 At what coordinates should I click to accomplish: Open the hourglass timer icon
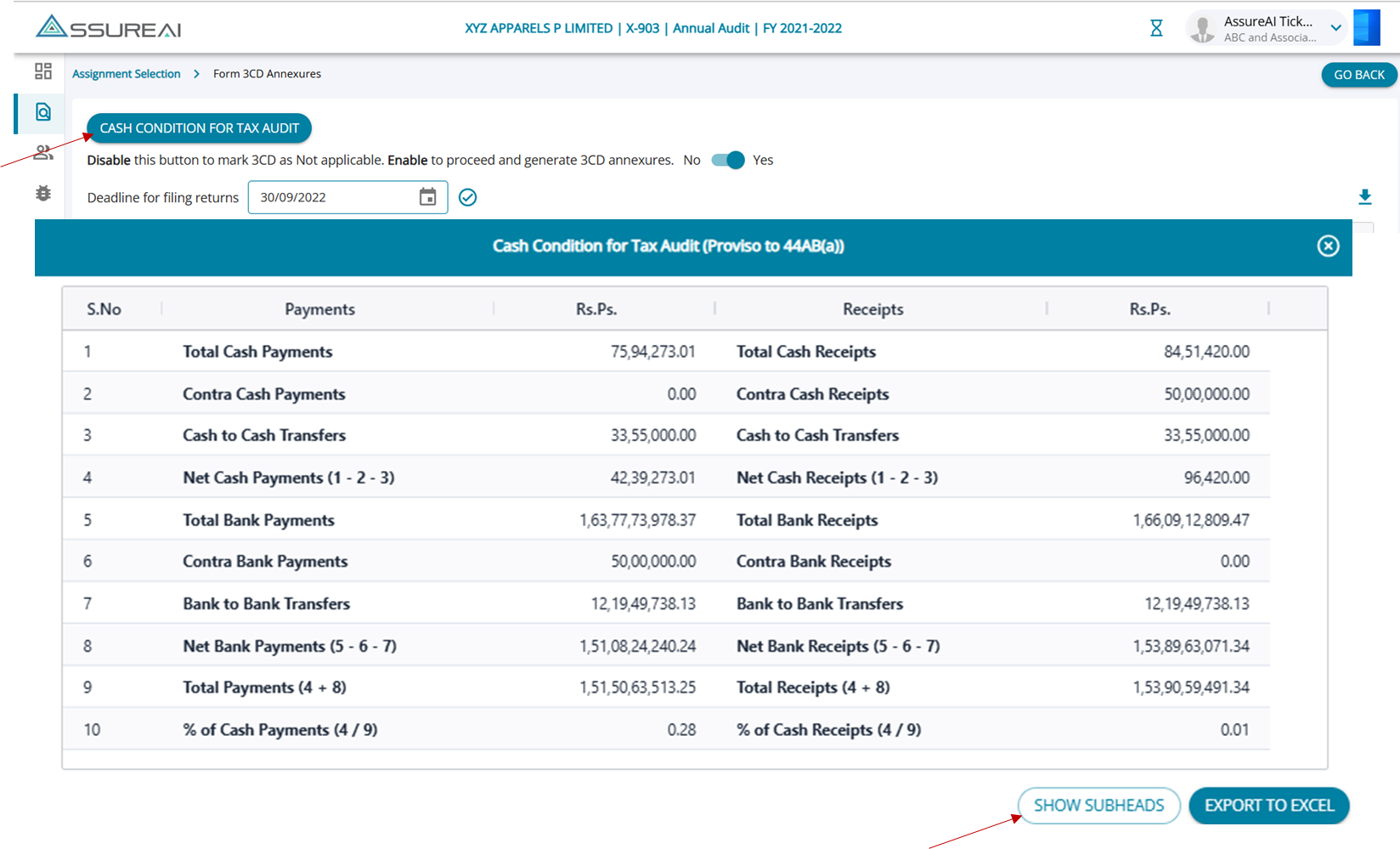(1156, 28)
